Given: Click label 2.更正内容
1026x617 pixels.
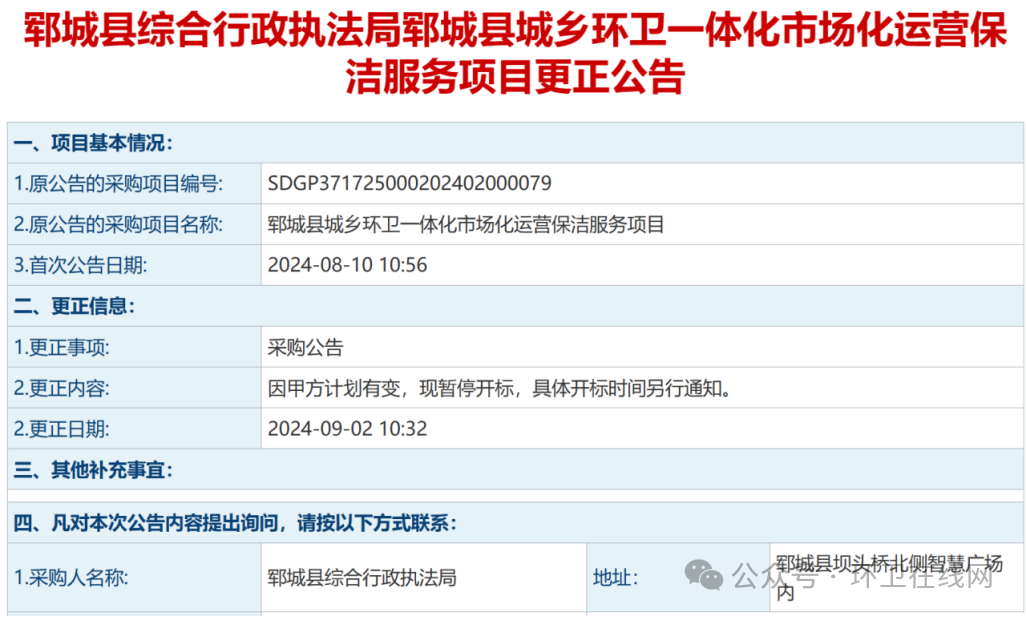Looking at the screenshot, I should 62,388.
